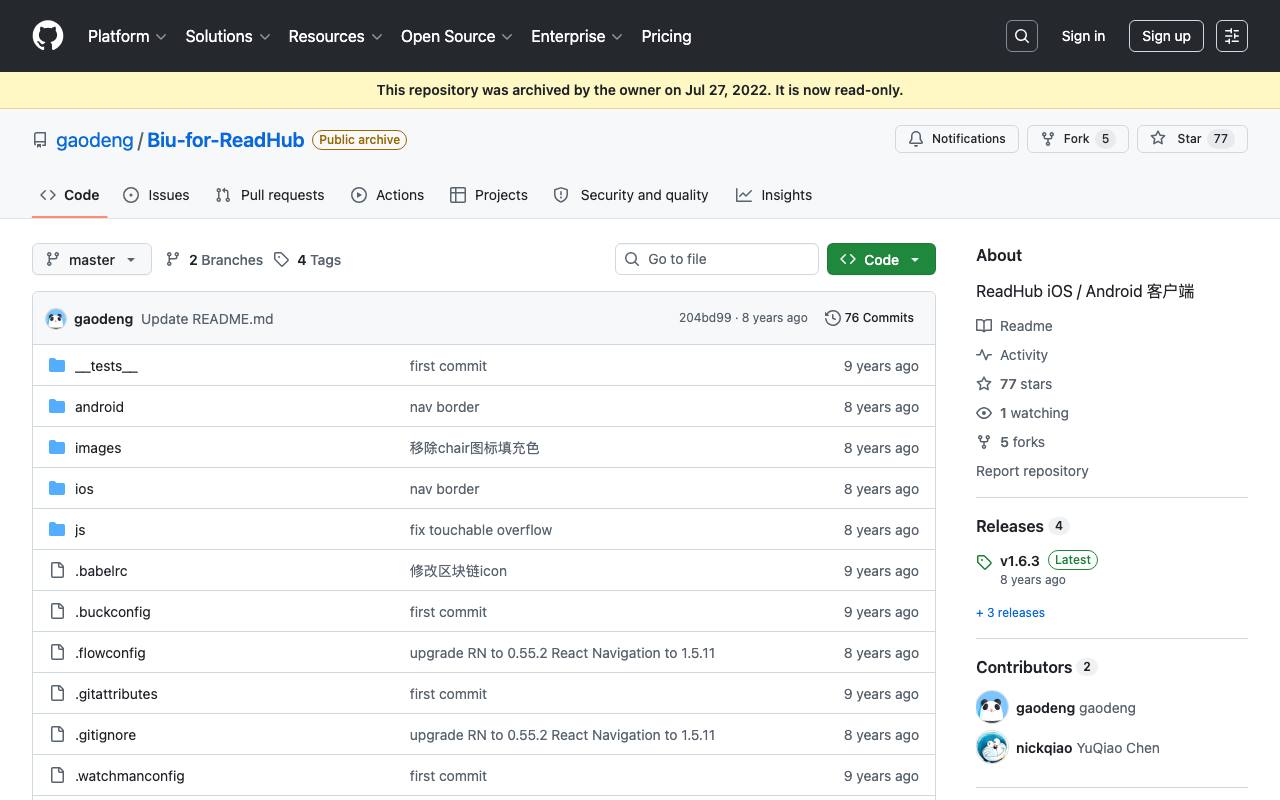Open the 76 Commits link
The image size is (1280, 800).
coord(869,318)
